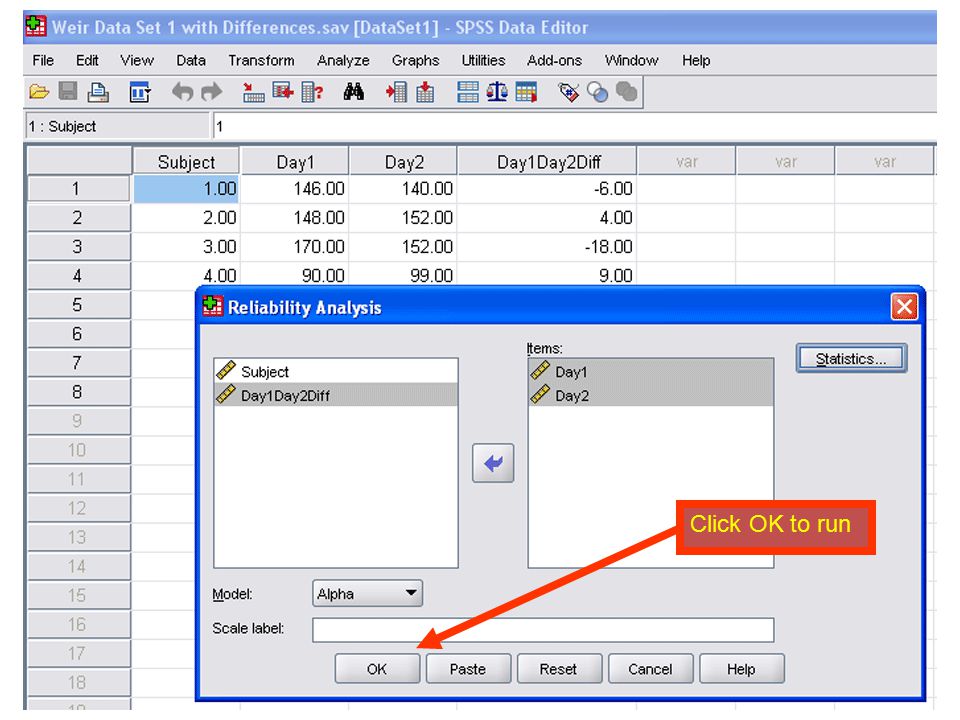
Task: Click the Subject column header
Action: [186, 162]
